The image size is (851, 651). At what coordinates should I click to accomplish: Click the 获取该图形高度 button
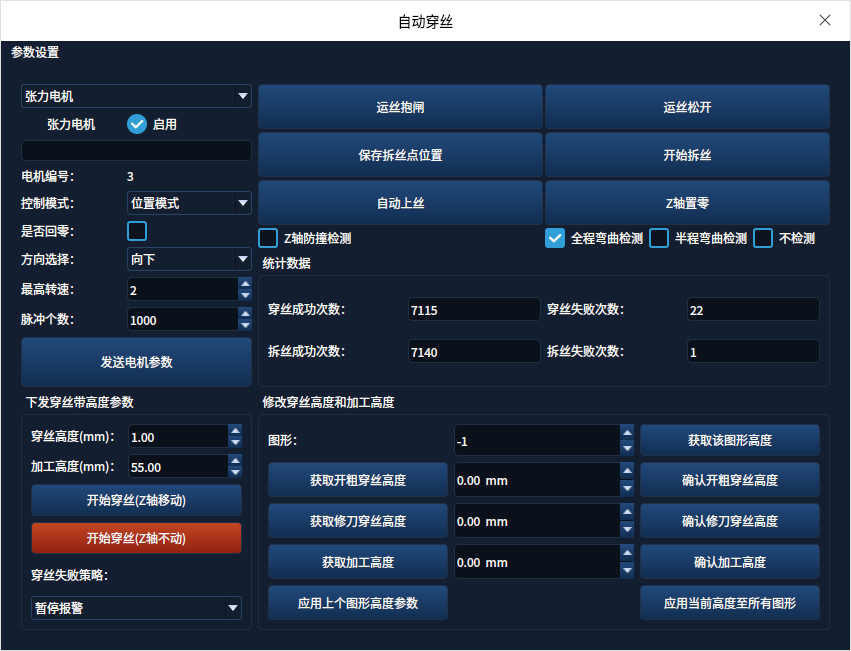[730, 440]
